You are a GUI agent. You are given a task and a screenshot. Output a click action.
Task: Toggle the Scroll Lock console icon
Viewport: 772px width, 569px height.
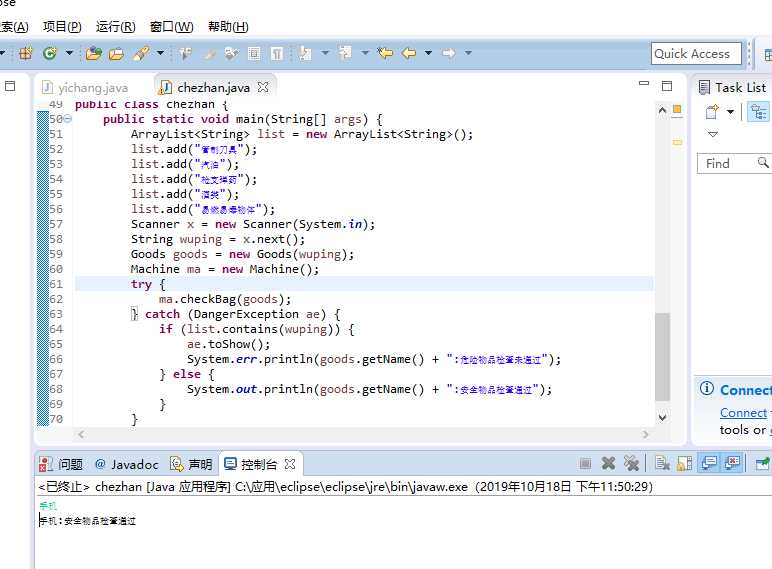[x=685, y=463]
